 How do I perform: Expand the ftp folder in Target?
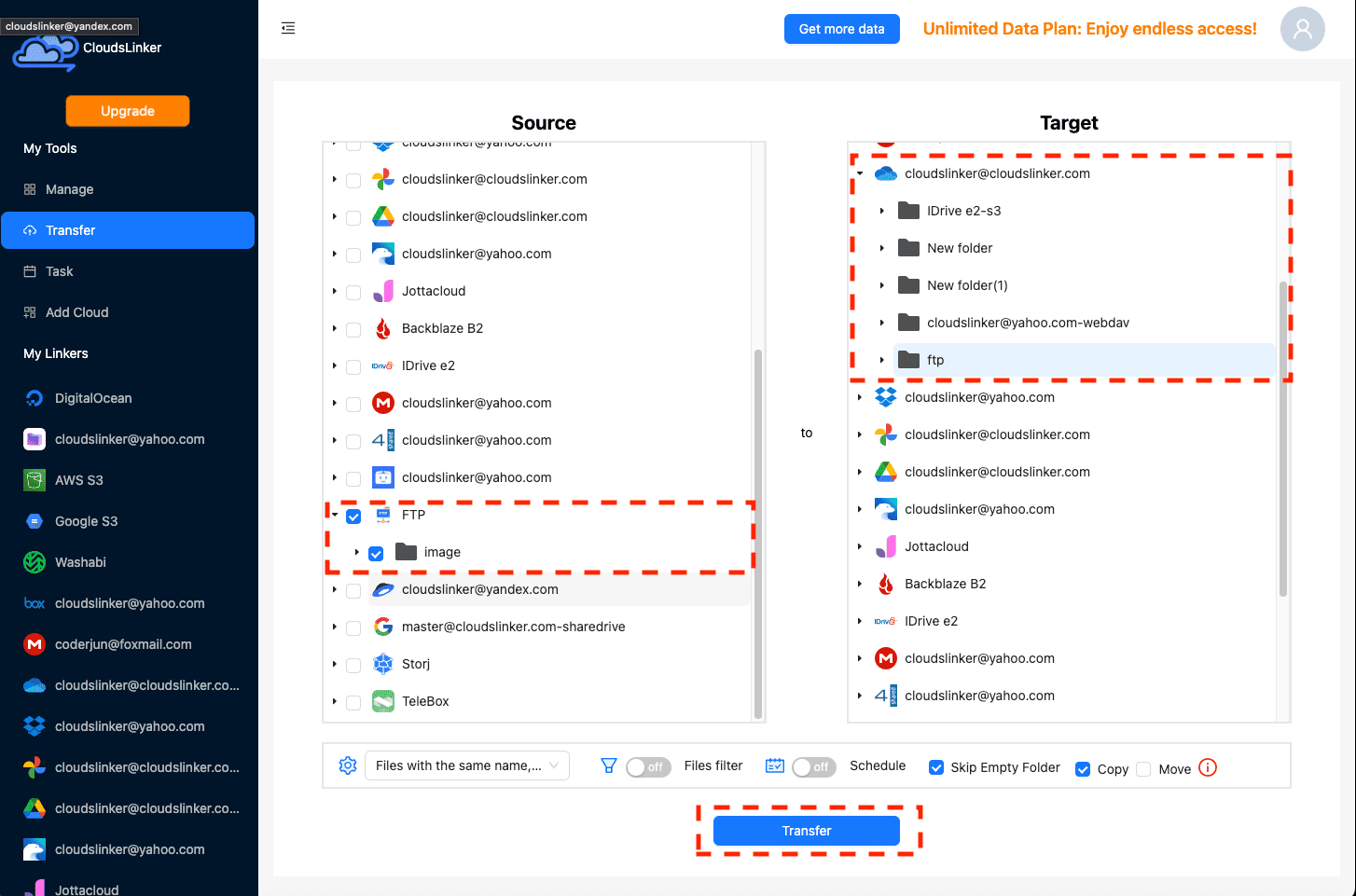point(882,360)
